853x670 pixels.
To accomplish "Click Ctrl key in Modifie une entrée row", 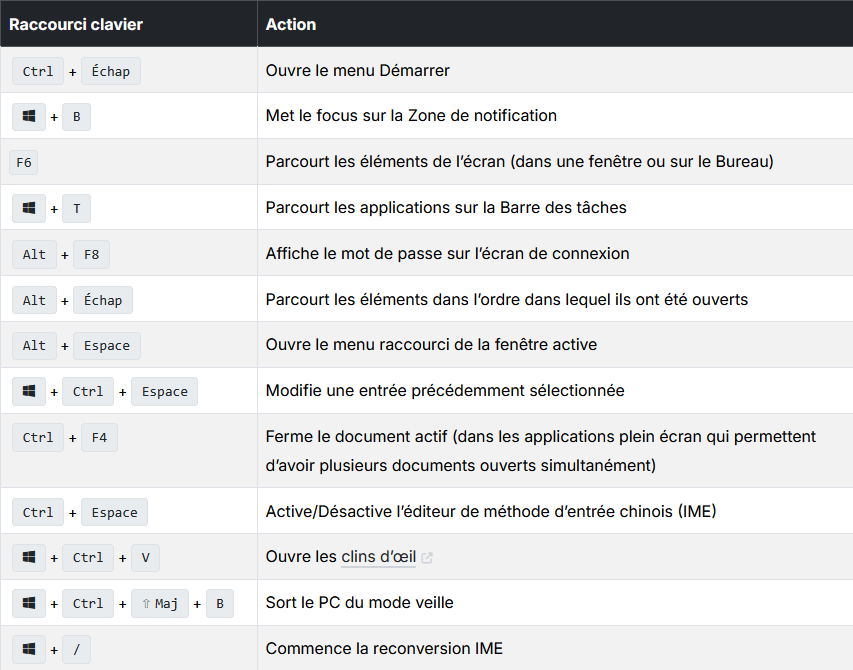I will [x=88, y=392].
